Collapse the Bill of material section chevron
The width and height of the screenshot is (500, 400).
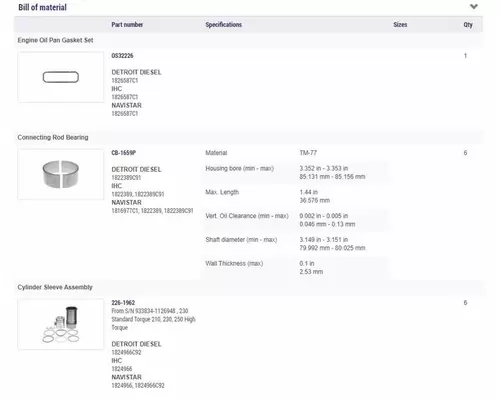point(474,6)
